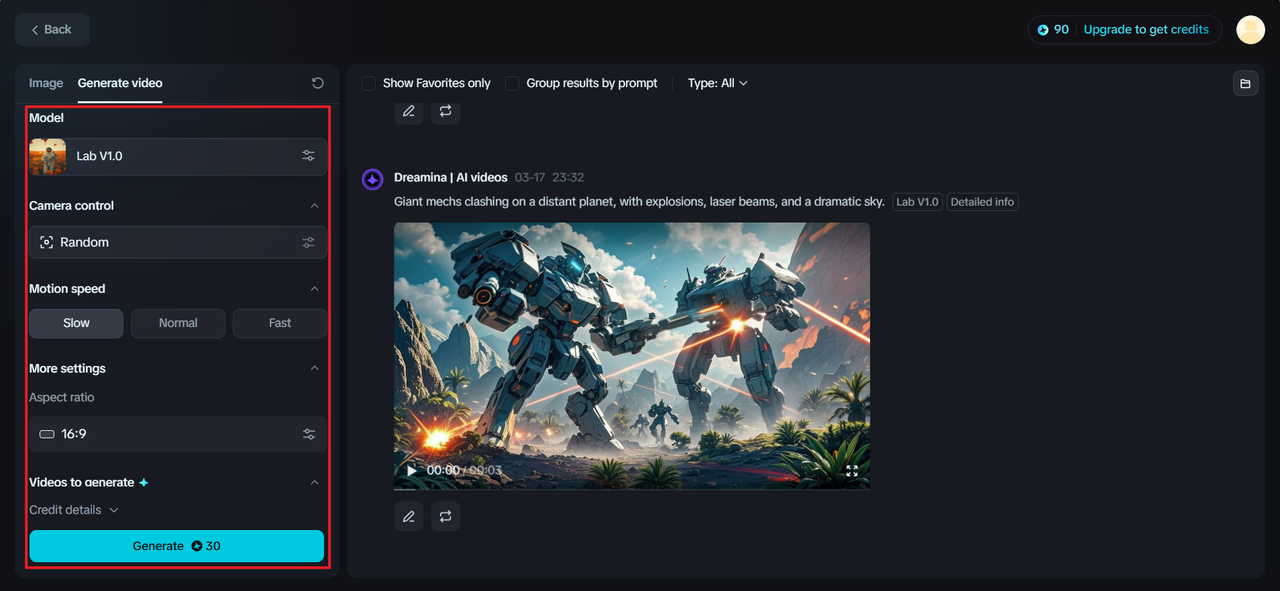The image size is (1280, 591).
Task: Open the Type: All filter dropdown
Action: [x=717, y=83]
